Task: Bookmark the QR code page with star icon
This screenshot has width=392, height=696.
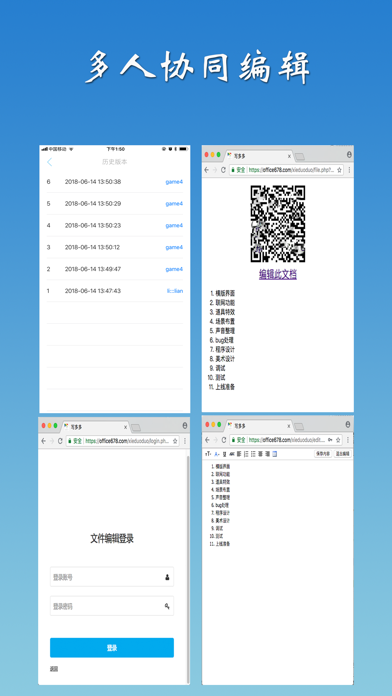Action: click(340, 170)
